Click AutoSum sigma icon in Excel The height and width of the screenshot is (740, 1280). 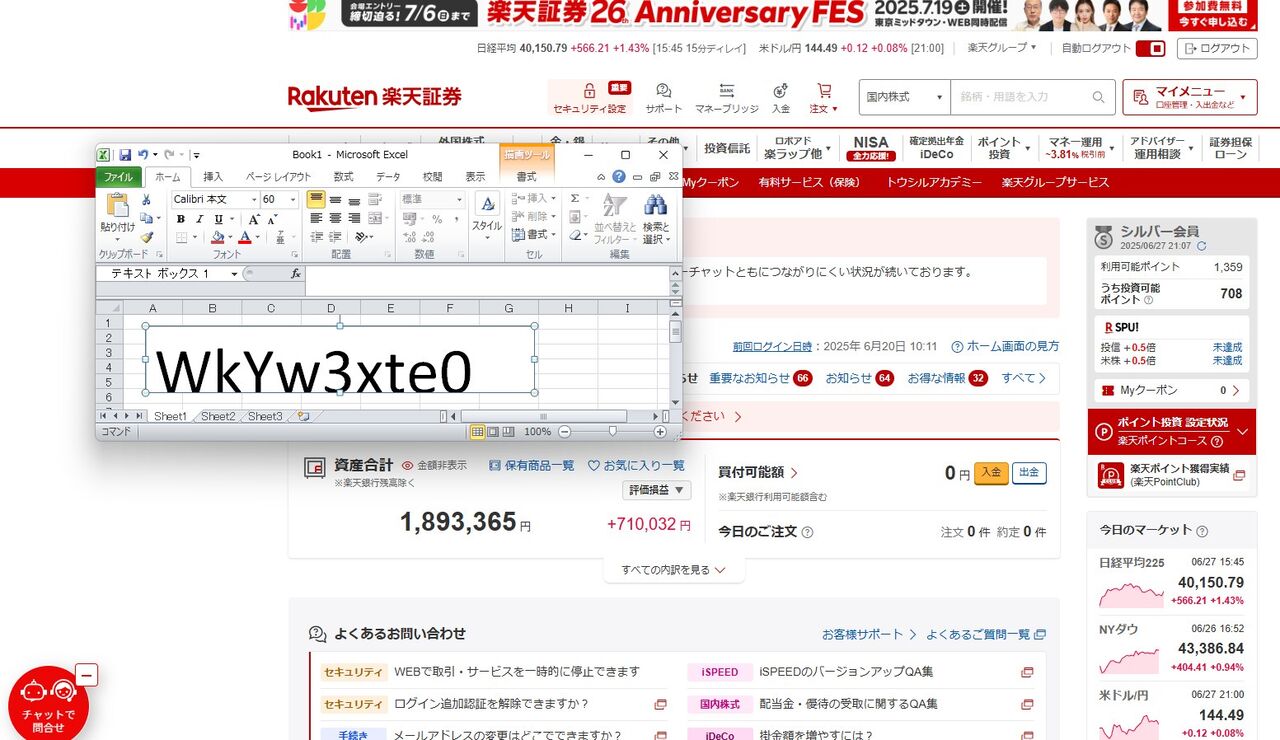point(575,199)
